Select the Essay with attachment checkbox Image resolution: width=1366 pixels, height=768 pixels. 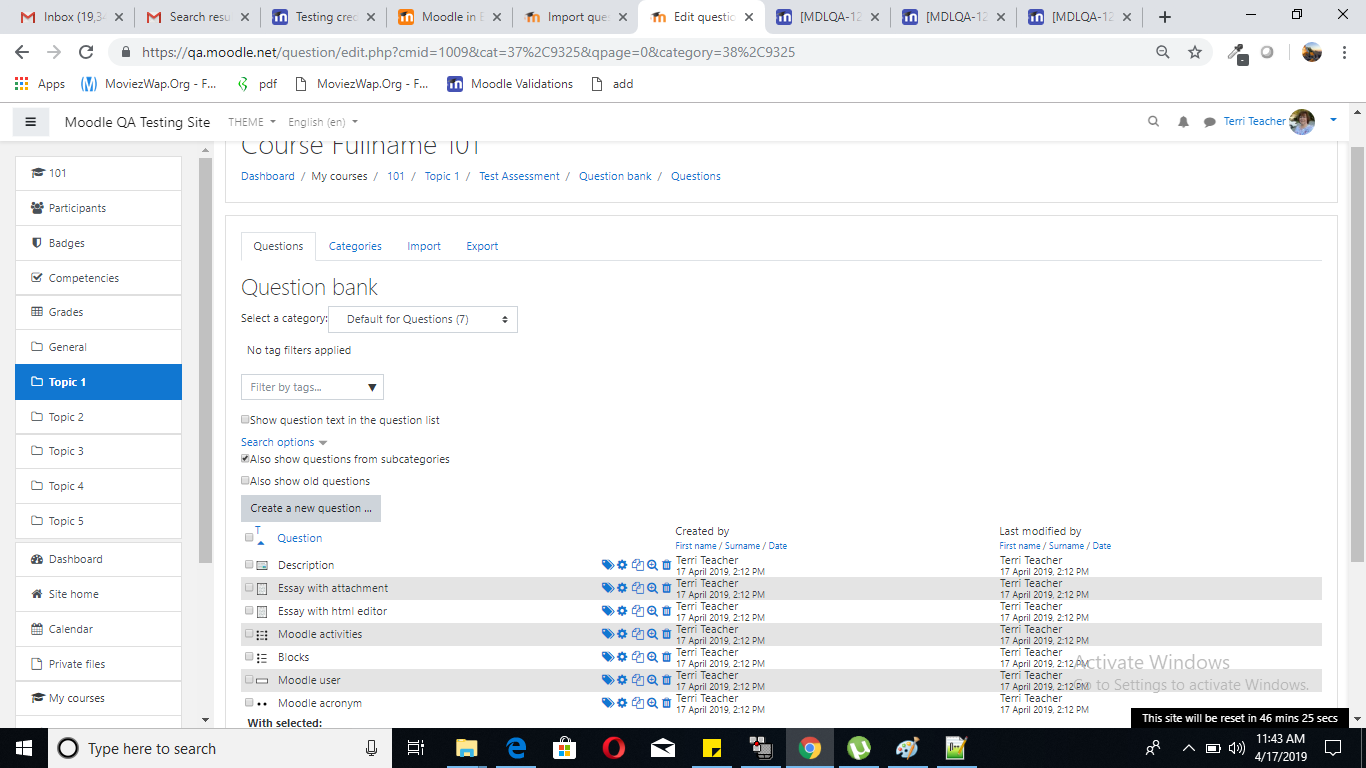point(249,588)
